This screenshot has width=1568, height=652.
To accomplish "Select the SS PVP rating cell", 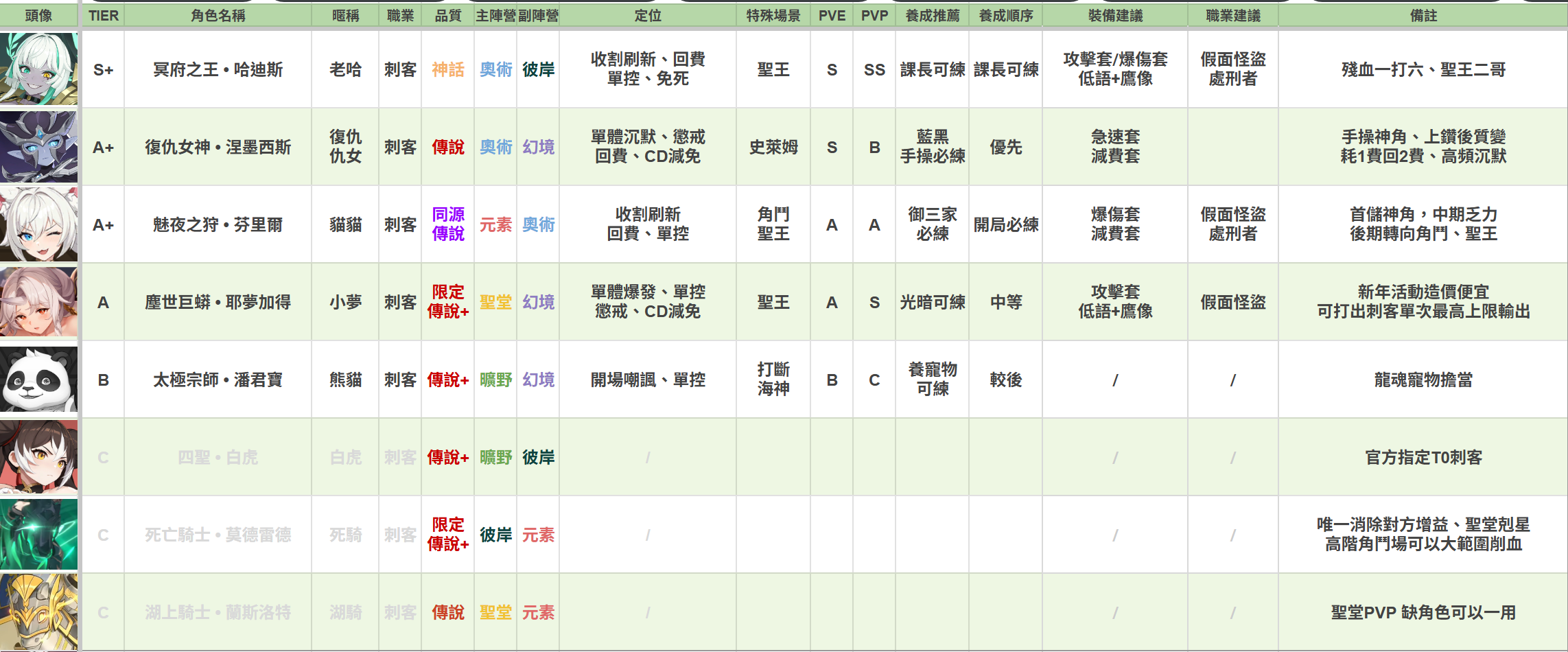I will [874, 69].
